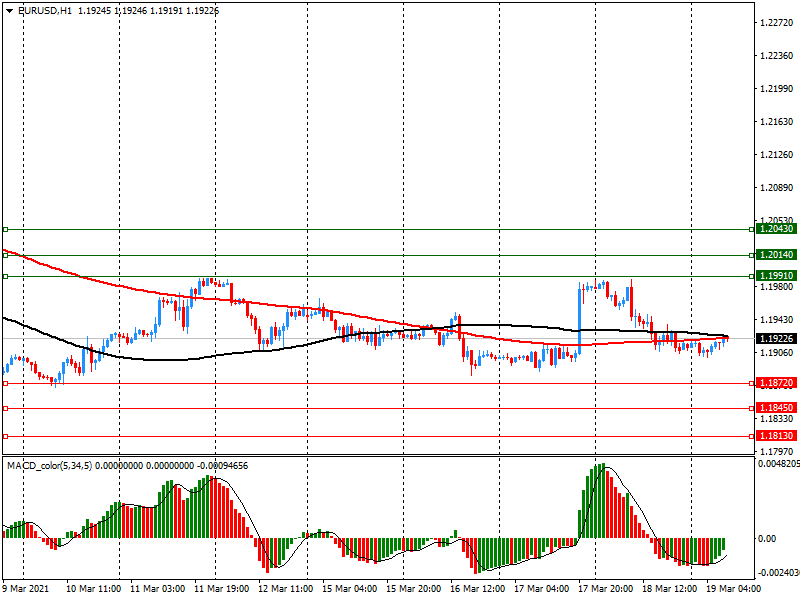Click the 1.21990 price scale value
The image size is (800, 600).
pyautogui.click(x=777, y=89)
